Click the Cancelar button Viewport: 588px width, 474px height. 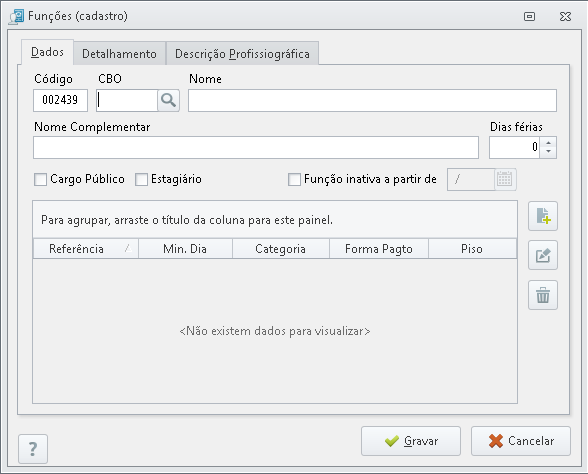point(521,441)
